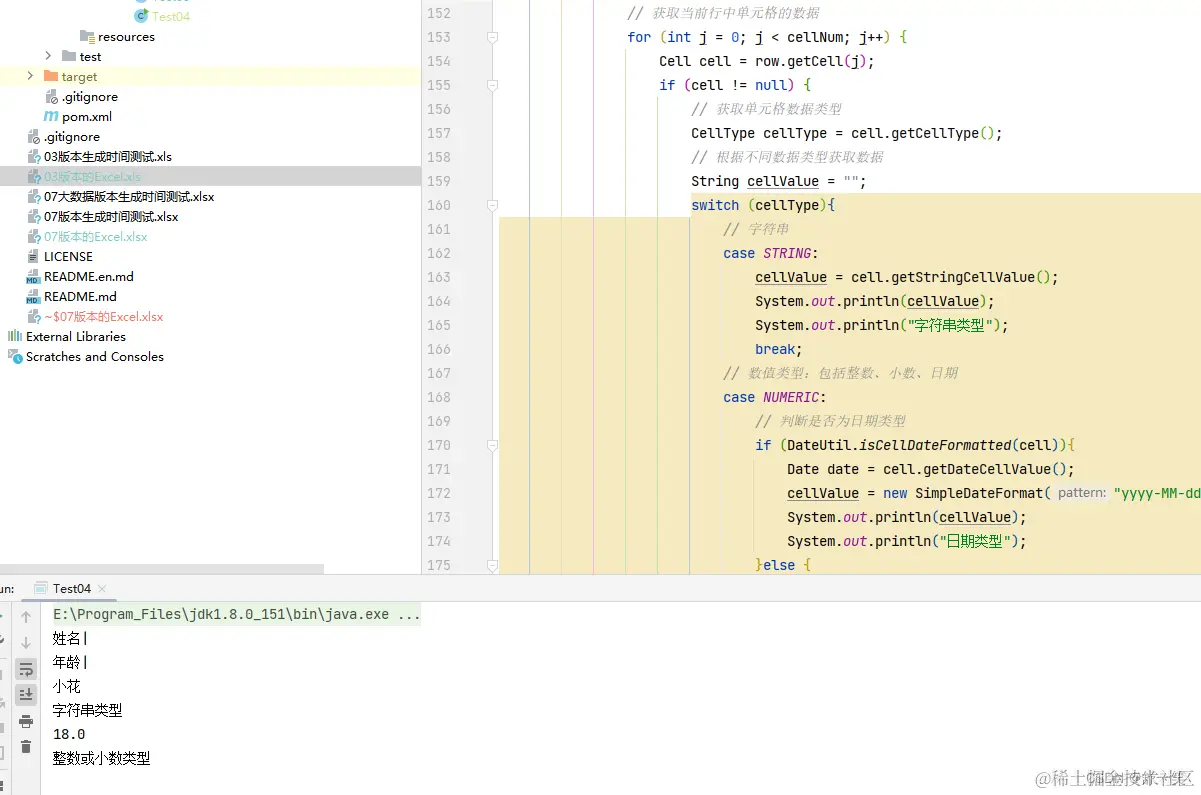Select Scratches and Consoles node
The width and height of the screenshot is (1201, 795).
pos(95,357)
